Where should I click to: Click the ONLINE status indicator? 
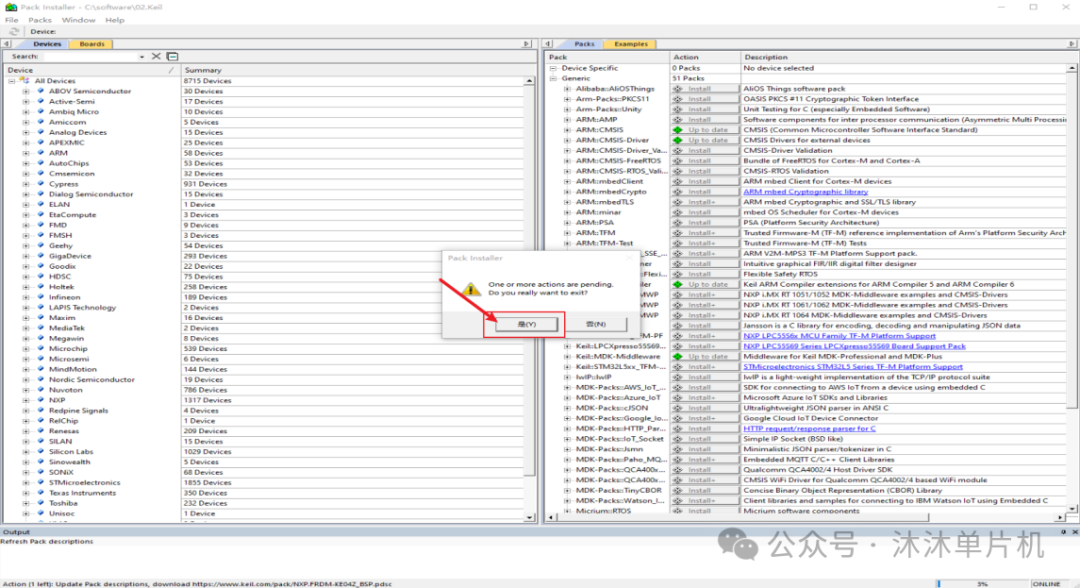[1046, 584]
